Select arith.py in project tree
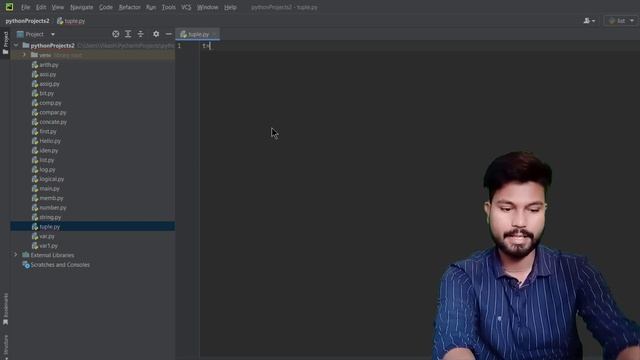The width and height of the screenshot is (640, 360). tap(49, 64)
